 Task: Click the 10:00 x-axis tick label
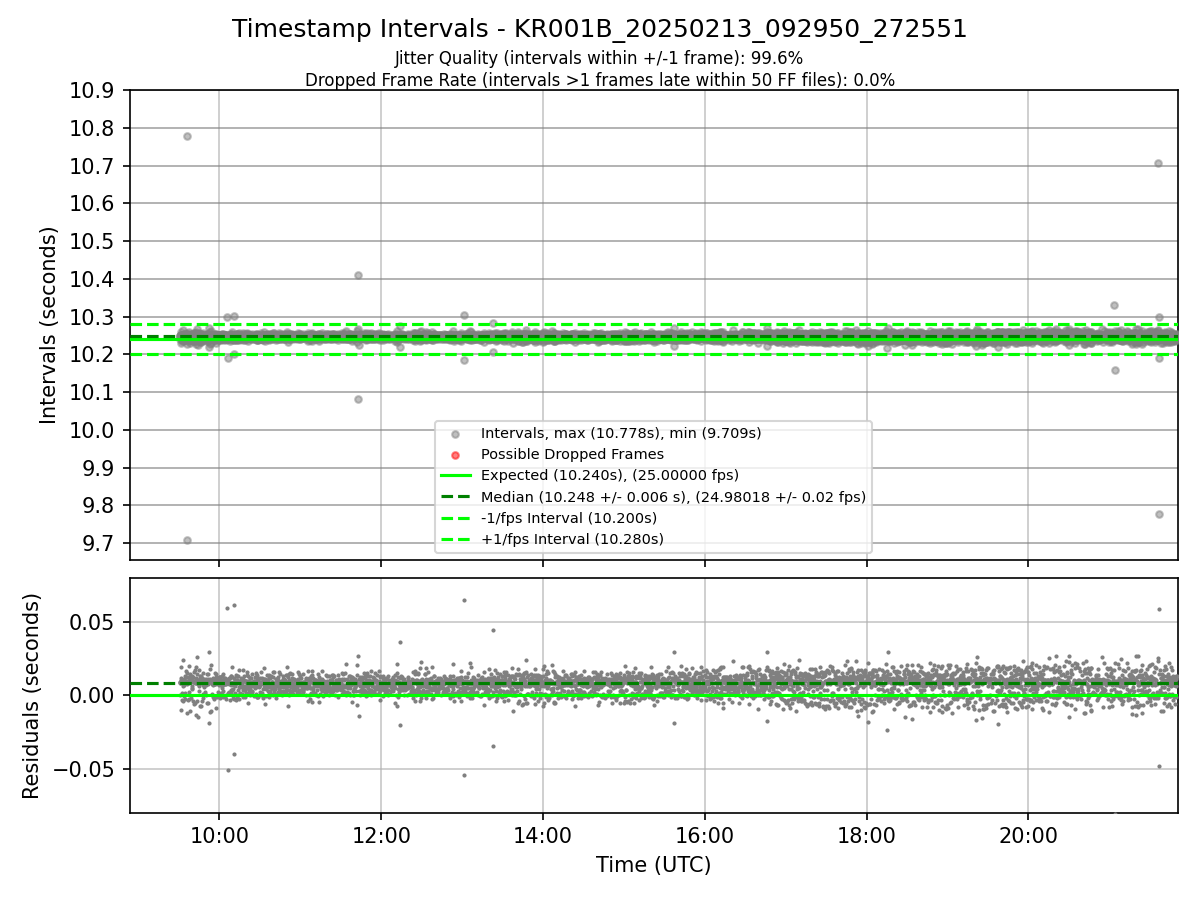pyautogui.click(x=219, y=836)
